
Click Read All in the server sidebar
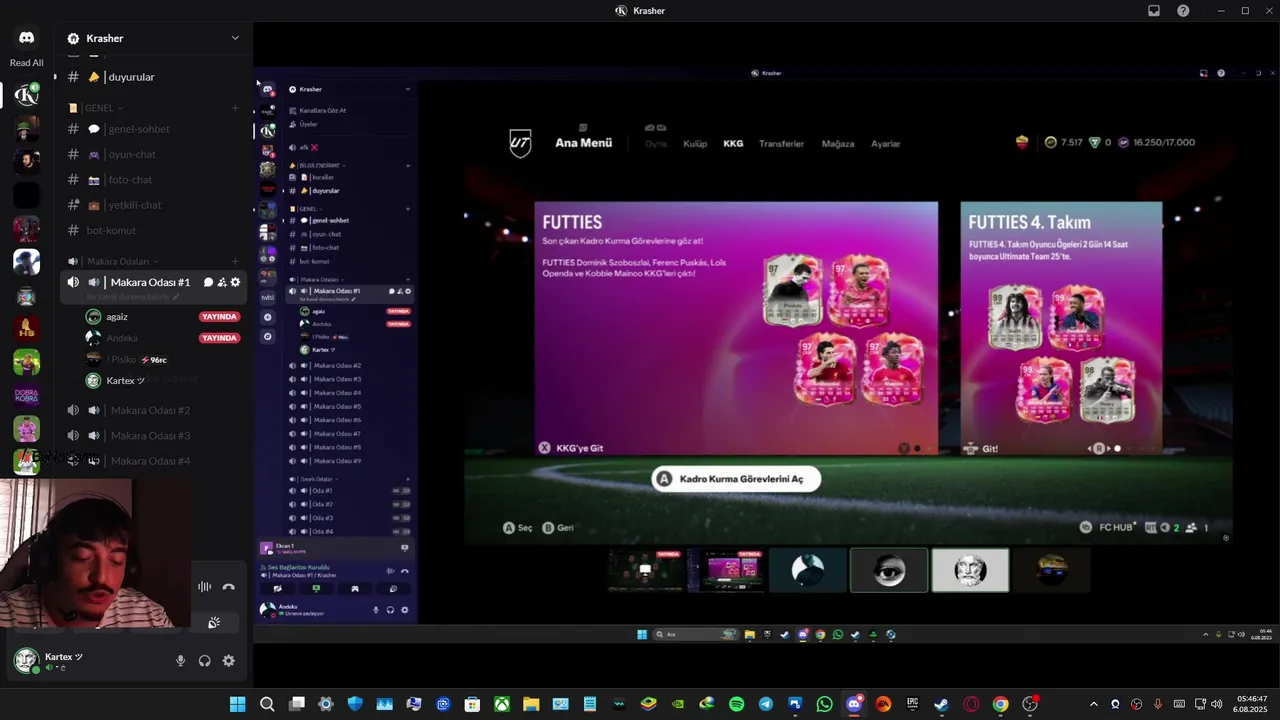point(27,63)
